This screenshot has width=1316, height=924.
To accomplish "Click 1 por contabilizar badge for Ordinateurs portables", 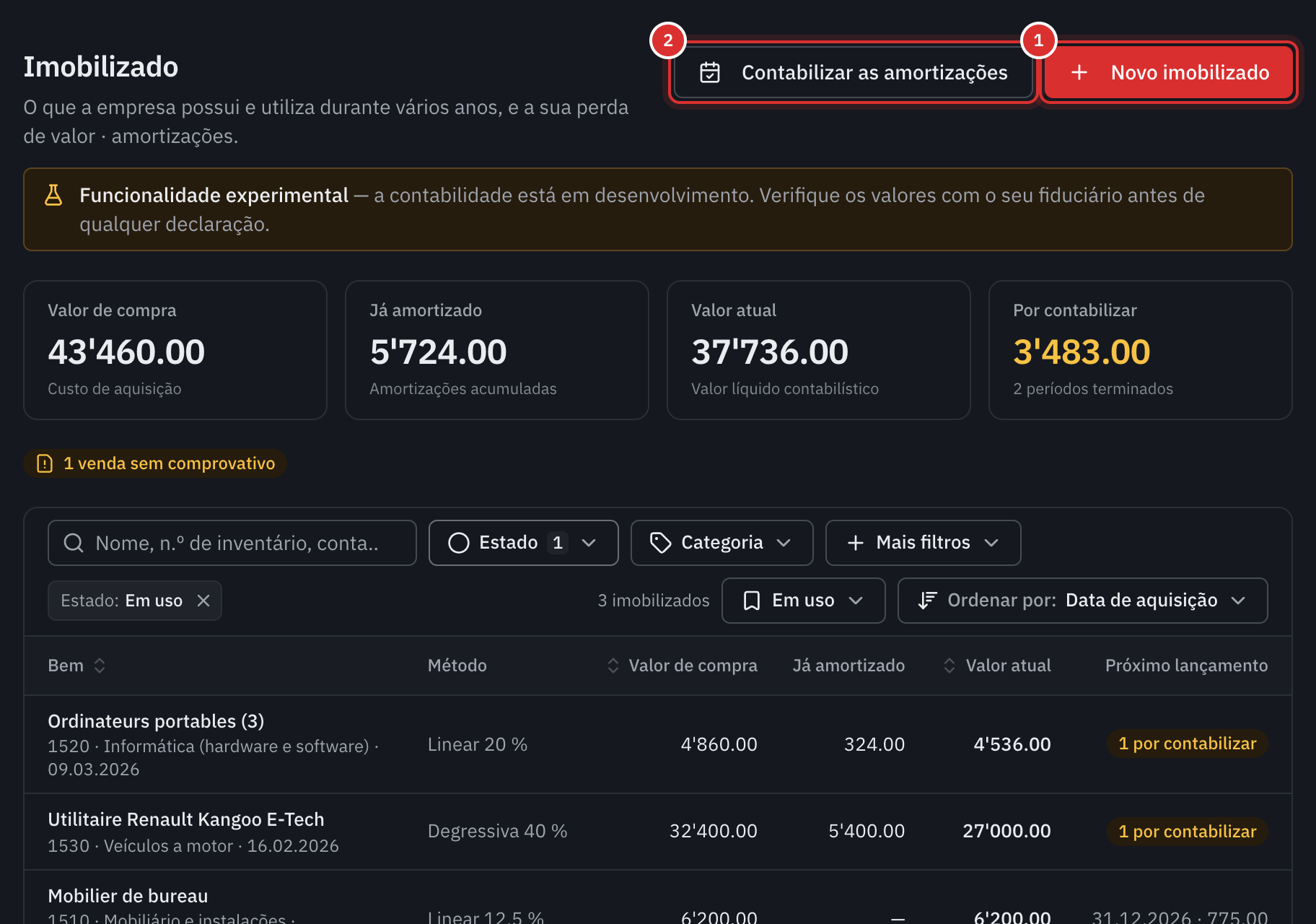I will (x=1188, y=744).
